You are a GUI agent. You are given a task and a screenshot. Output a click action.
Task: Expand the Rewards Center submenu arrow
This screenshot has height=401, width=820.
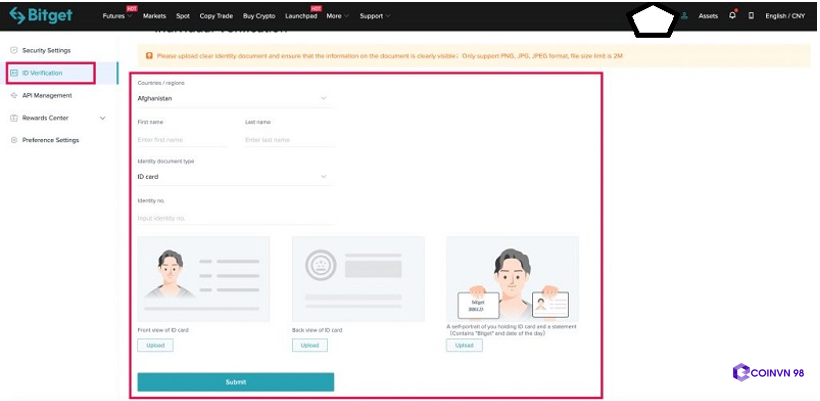(102, 118)
